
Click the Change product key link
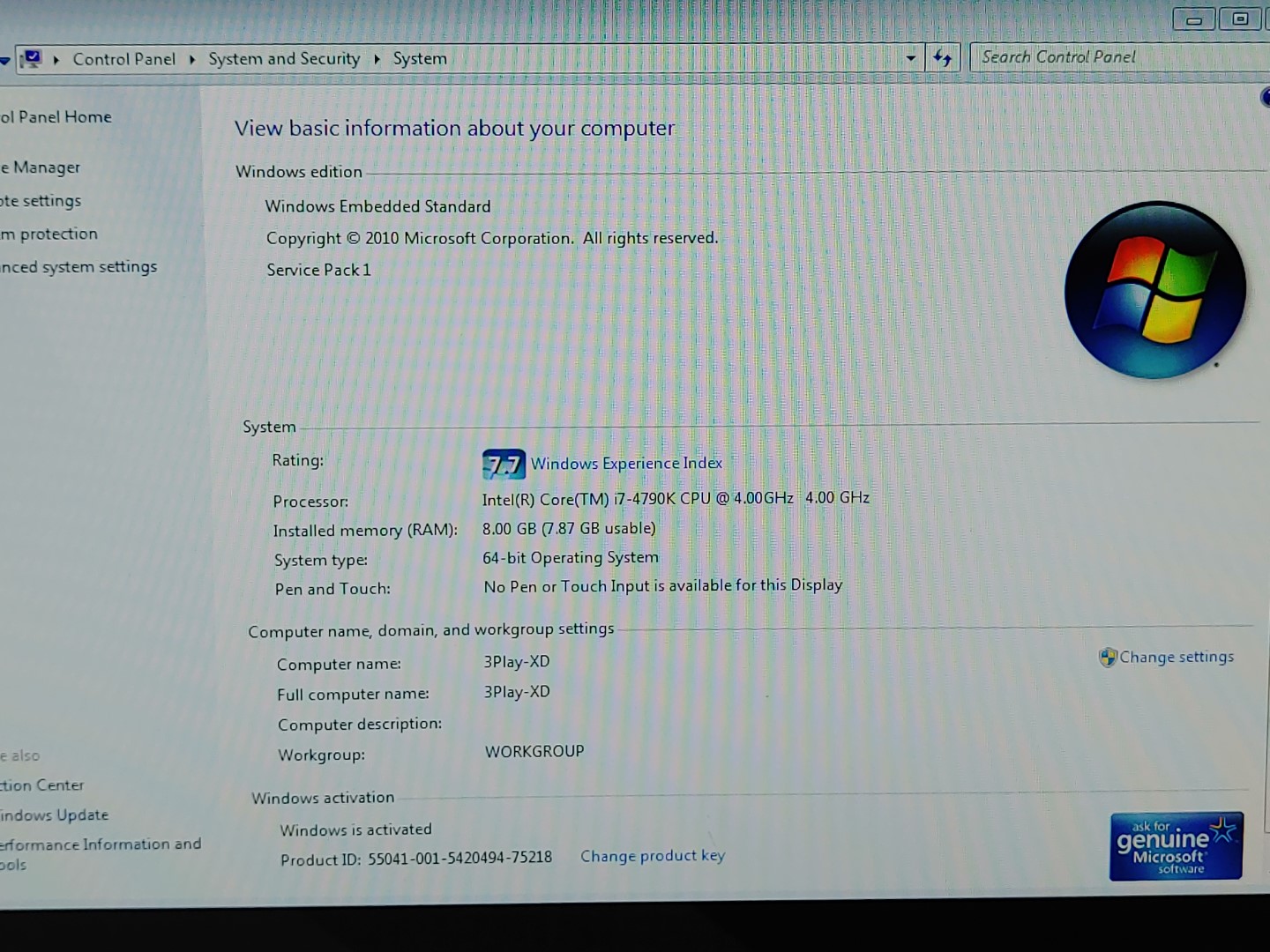pyautogui.click(x=653, y=856)
